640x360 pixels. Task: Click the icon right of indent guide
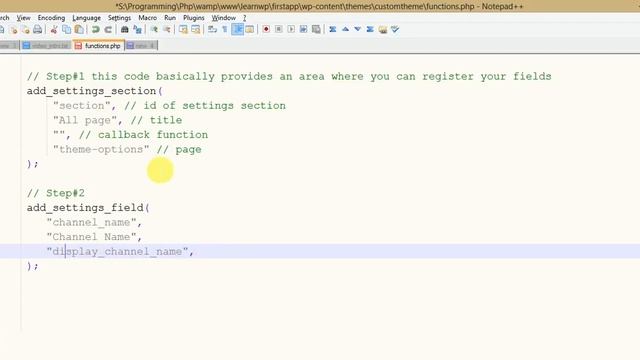249,29
